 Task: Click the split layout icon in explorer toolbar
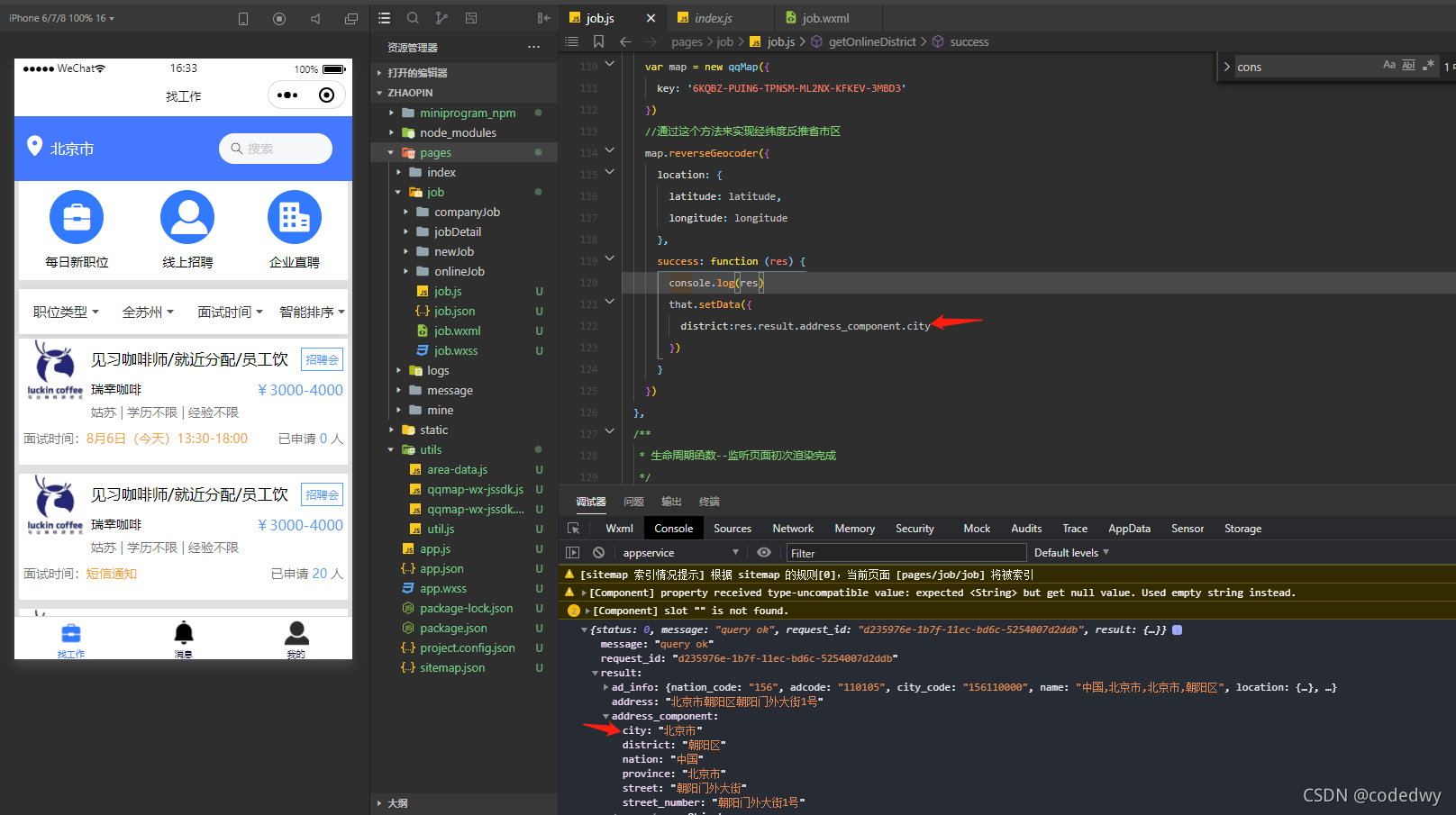pos(471,18)
